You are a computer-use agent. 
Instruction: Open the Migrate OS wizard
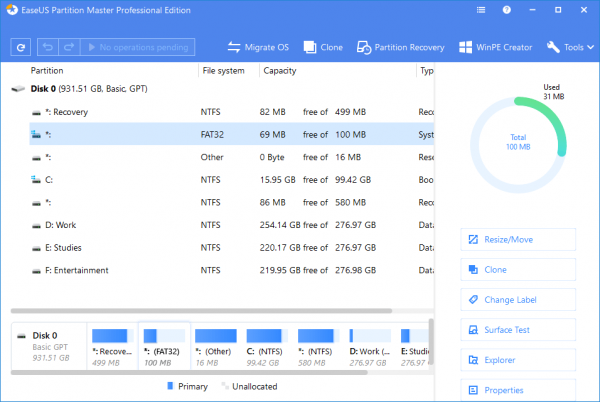[x=258, y=47]
